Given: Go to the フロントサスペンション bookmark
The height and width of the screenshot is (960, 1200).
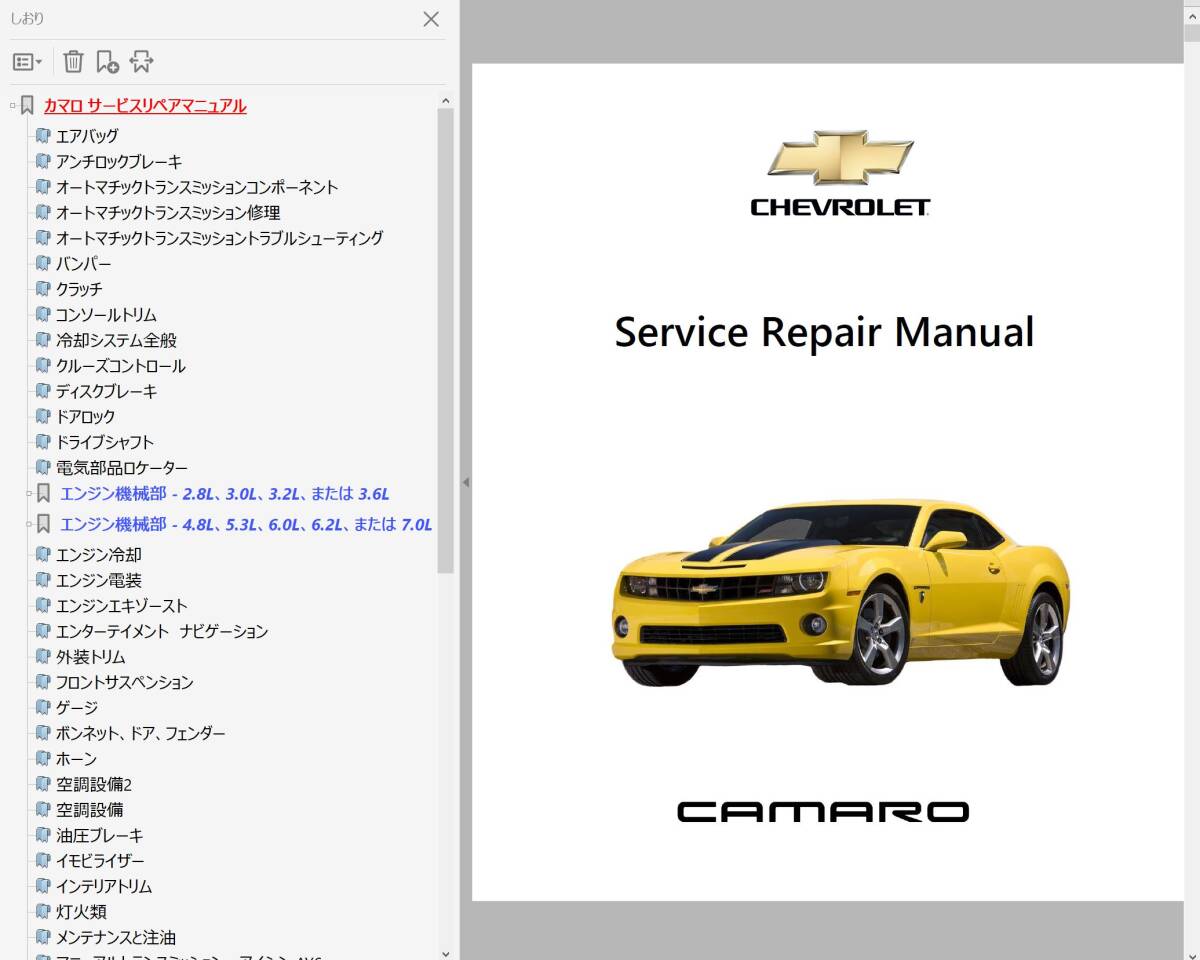Looking at the screenshot, I should click(124, 682).
